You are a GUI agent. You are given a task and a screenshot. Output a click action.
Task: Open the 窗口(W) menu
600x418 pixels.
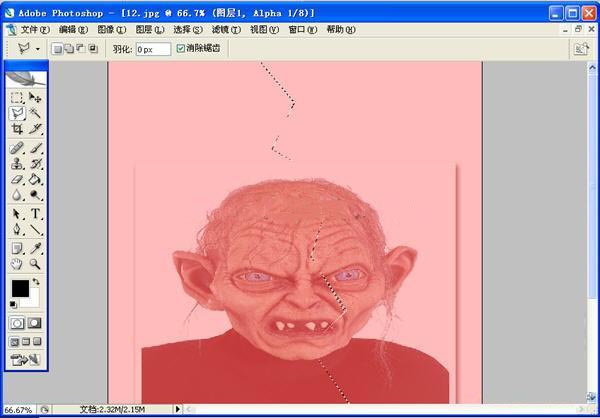pos(303,30)
